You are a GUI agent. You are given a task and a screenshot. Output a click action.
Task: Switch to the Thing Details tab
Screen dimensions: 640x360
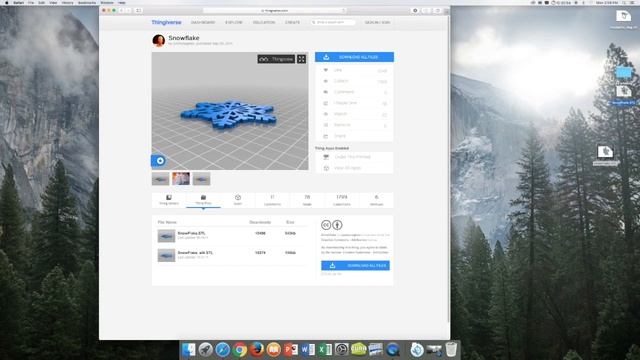click(169, 200)
